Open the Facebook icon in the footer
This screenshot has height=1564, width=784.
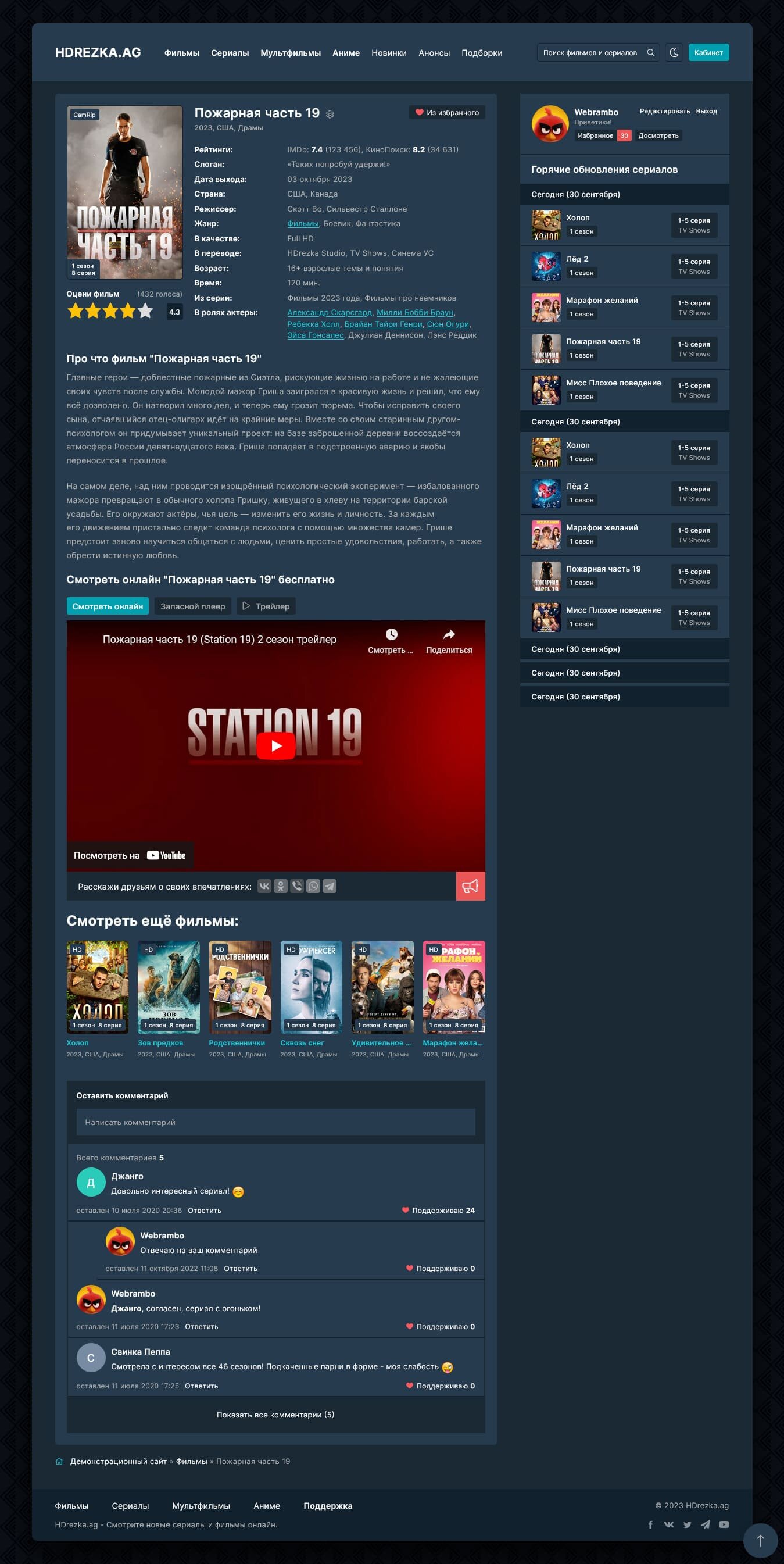tap(650, 1524)
